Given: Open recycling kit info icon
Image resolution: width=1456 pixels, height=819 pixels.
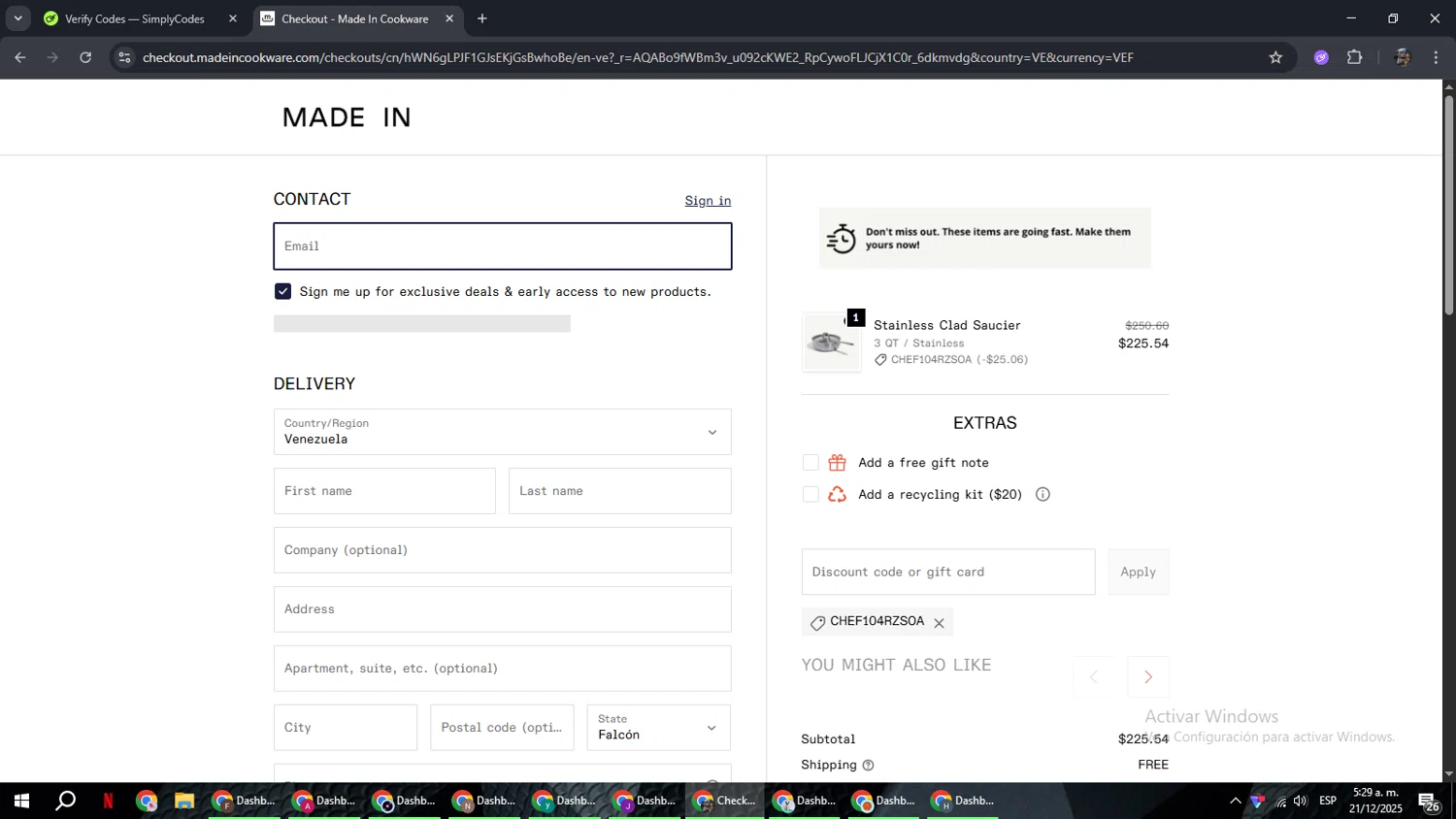Looking at the screenshot, I should click(x=1042, y=495).
